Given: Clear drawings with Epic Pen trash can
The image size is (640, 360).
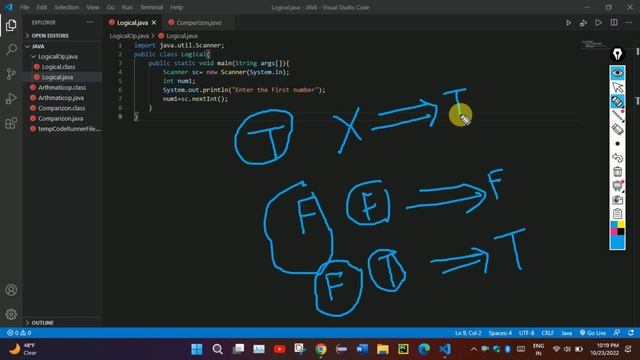Looking at the screenshot, I should point(617,171).
